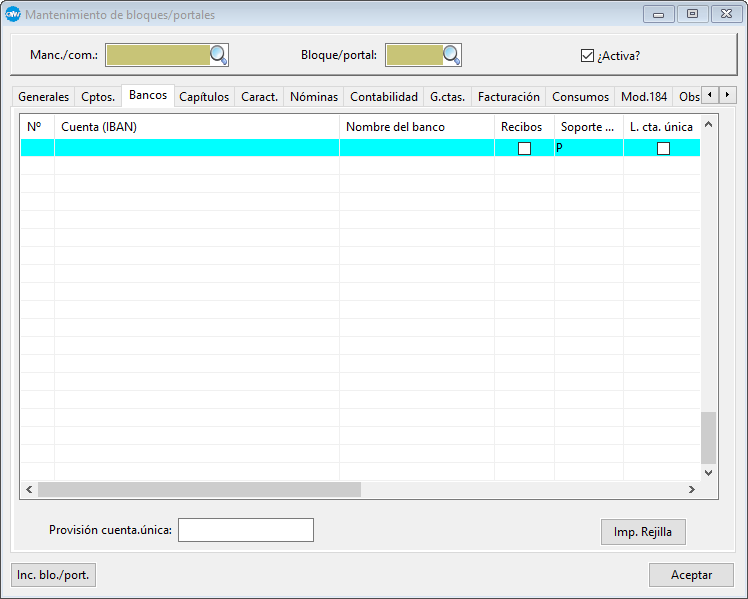Image resolution: width=748 pixels, height=599 pixels.
Task: Click the grid's scroll up arrow
Action: (708, 125)
